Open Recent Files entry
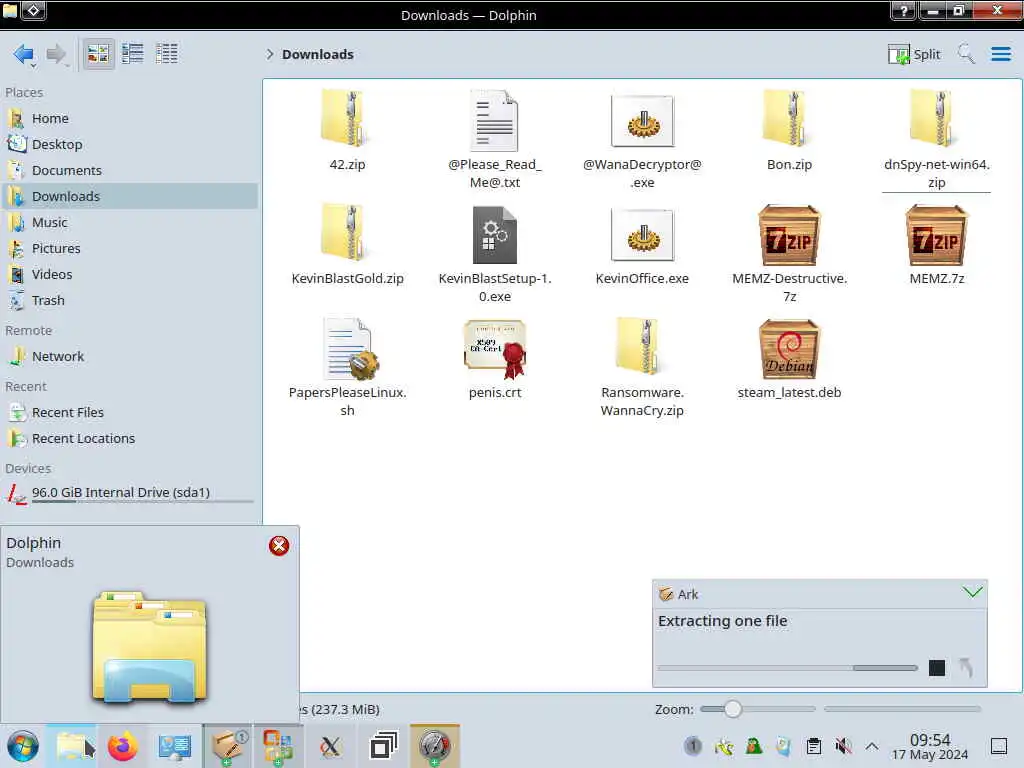The height and width of the screenshot is (768, 1024). coord(129,413)
